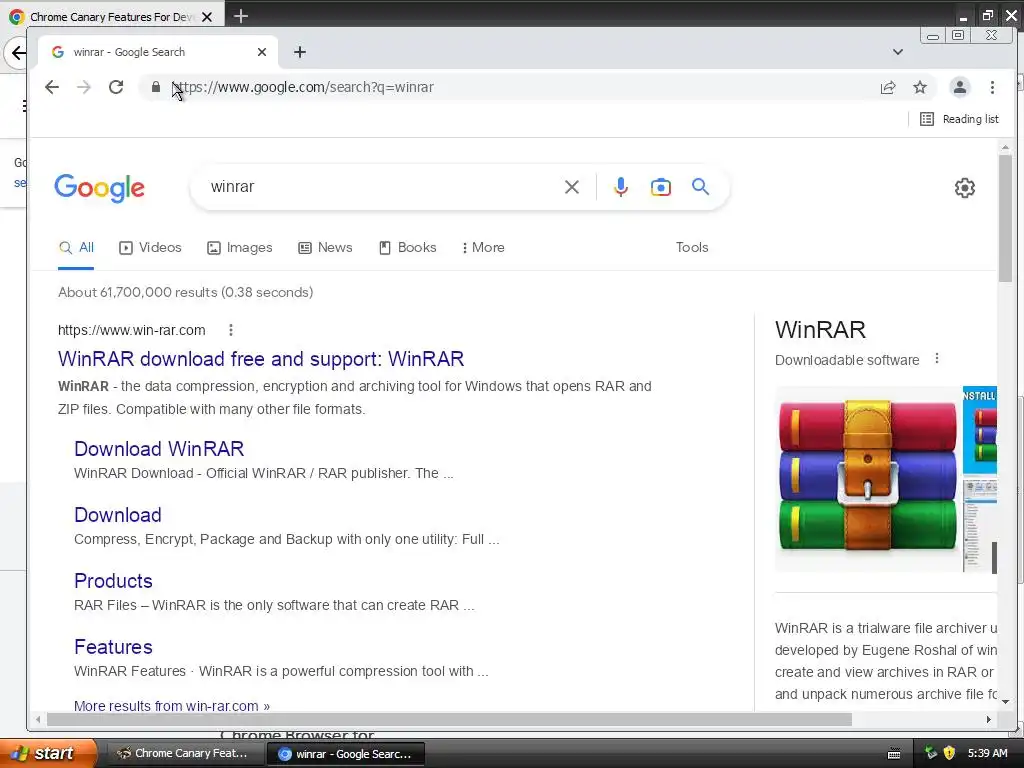The image size is (1024, 768).
Task: Click the WinRAR logo image thumbnail
Action: click(868, 478)
